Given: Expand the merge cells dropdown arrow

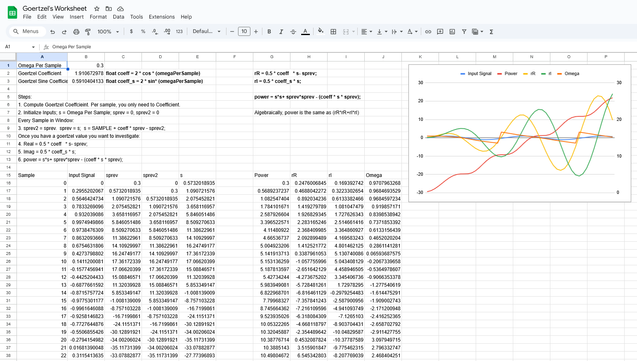Looking at the screenshot, I should pos(353,32).
